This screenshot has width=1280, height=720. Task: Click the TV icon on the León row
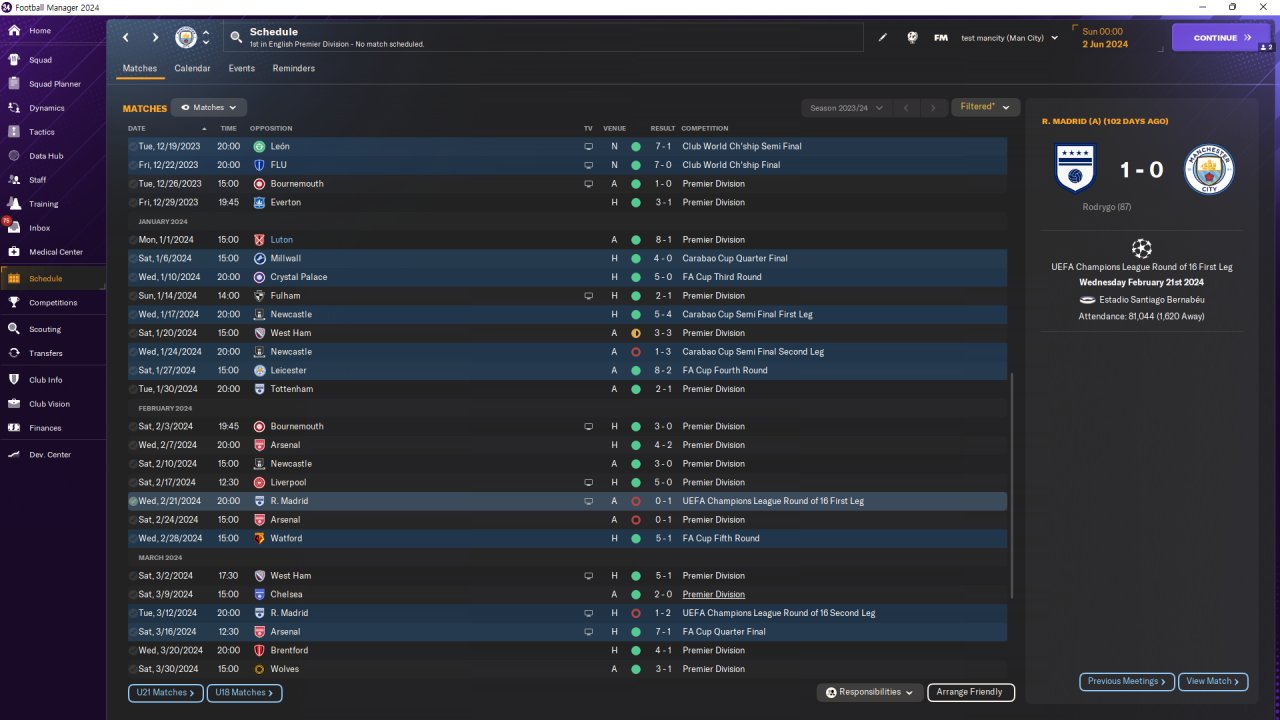(588, 146)
